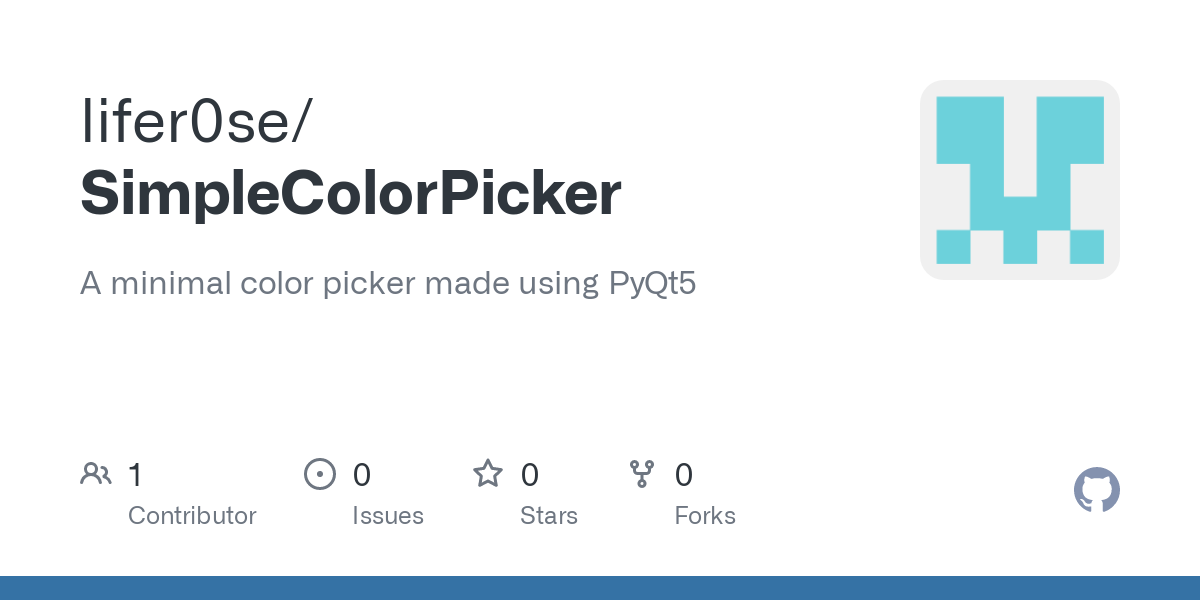Select the Issues label
This screenshot has width=1200, height=600.
pos(388,516)
